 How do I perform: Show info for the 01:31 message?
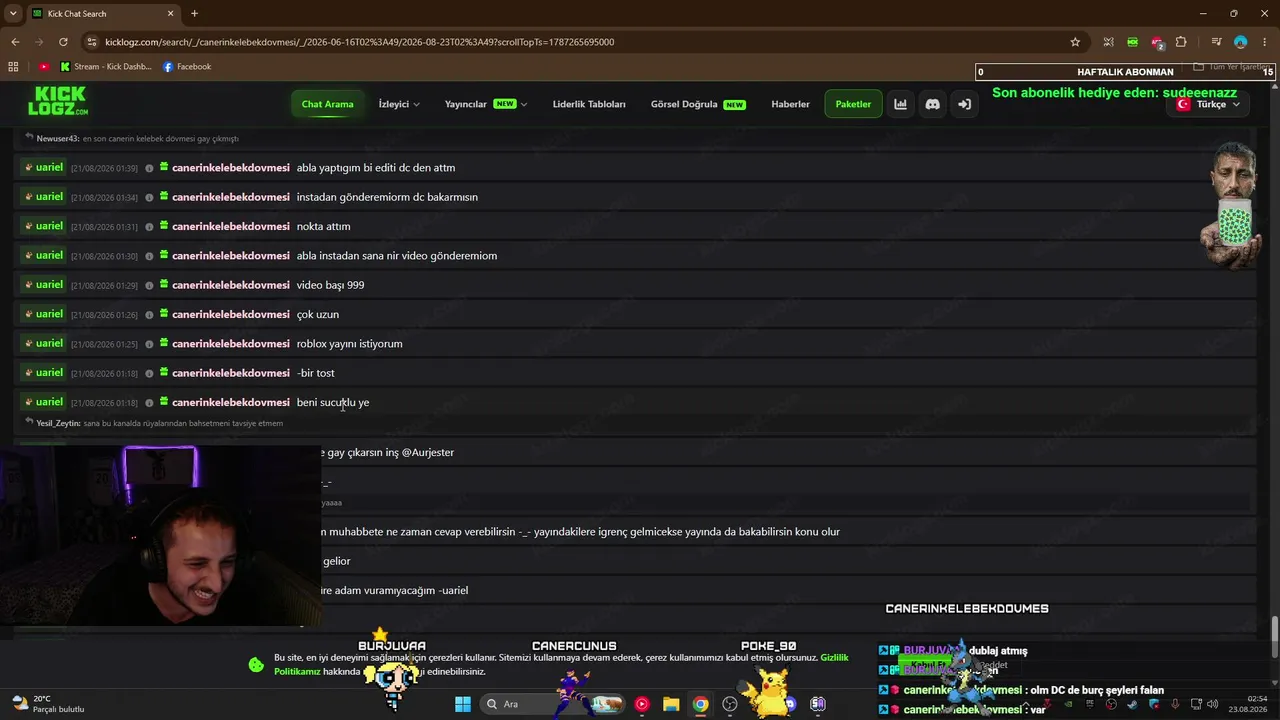149,227
